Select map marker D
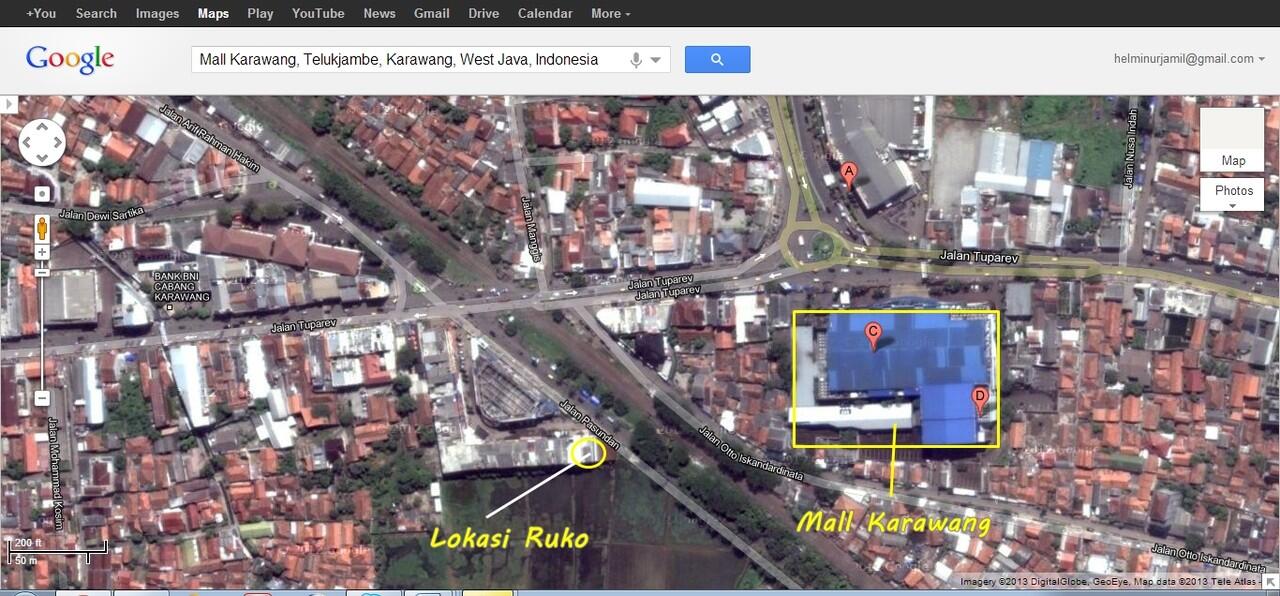Viewport: 1280px width, 596px height. click(980, 401)
